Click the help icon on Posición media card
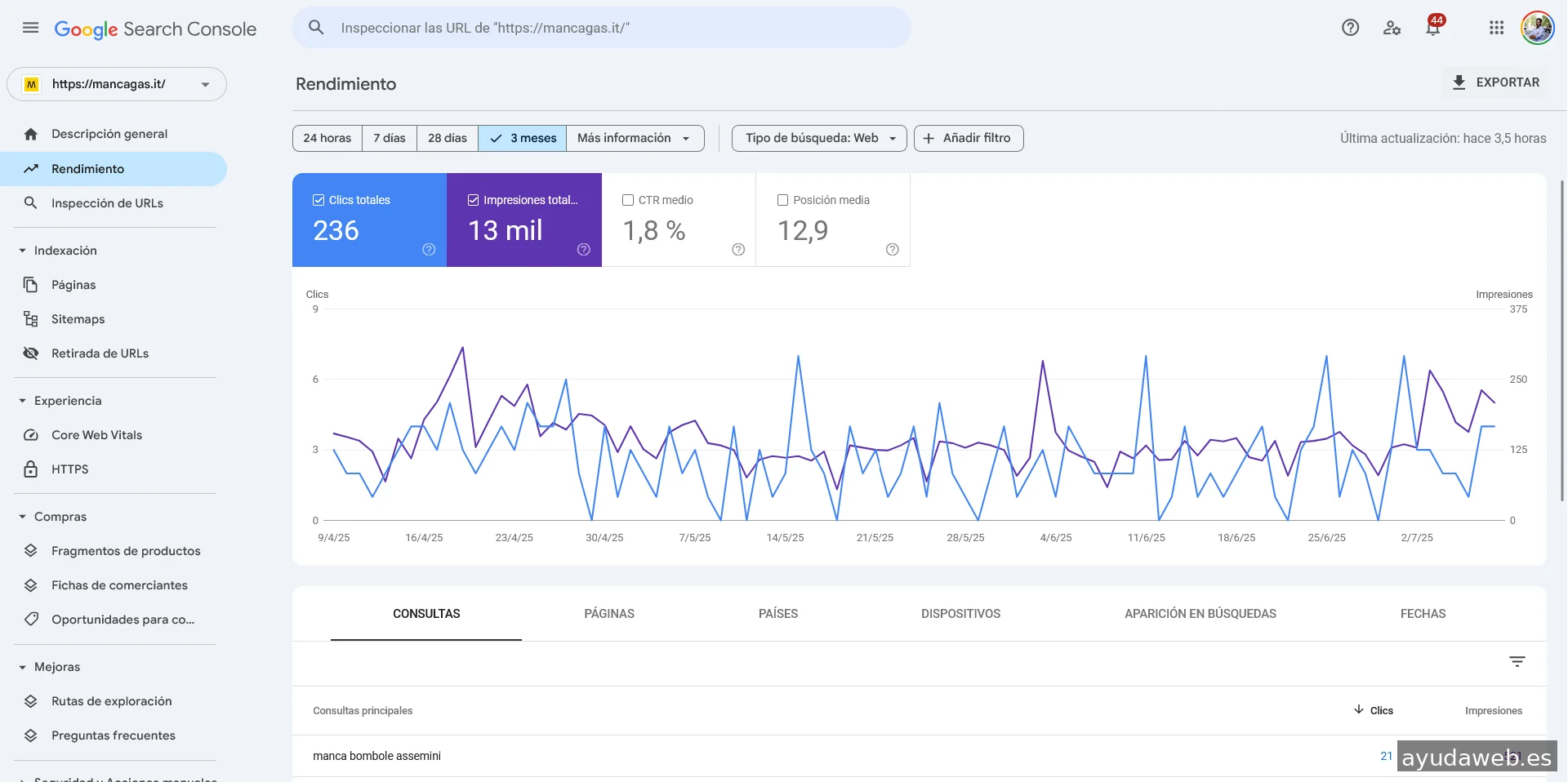 click(x=892, y=250)
